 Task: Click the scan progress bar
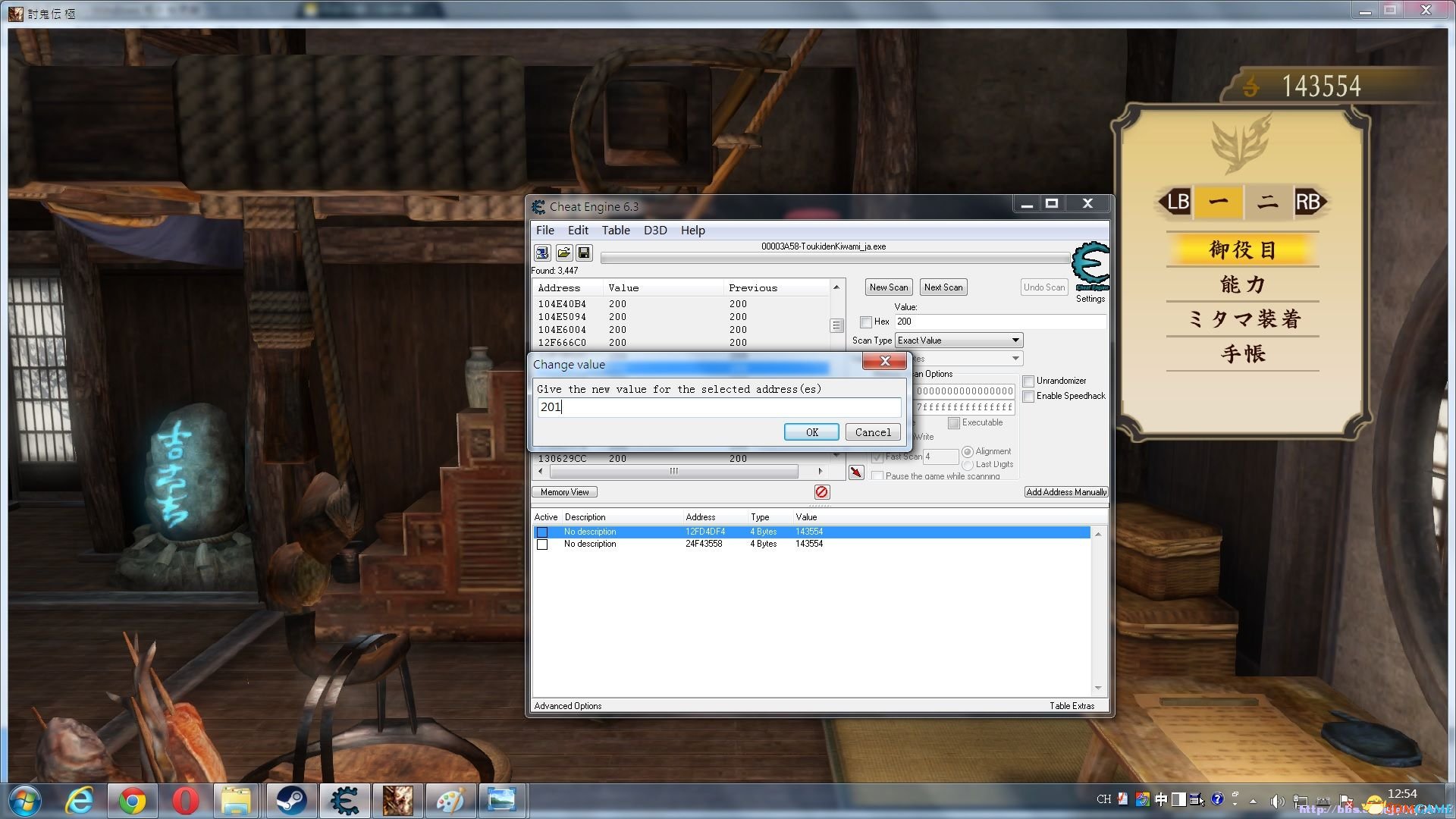(x=835, y=259)
